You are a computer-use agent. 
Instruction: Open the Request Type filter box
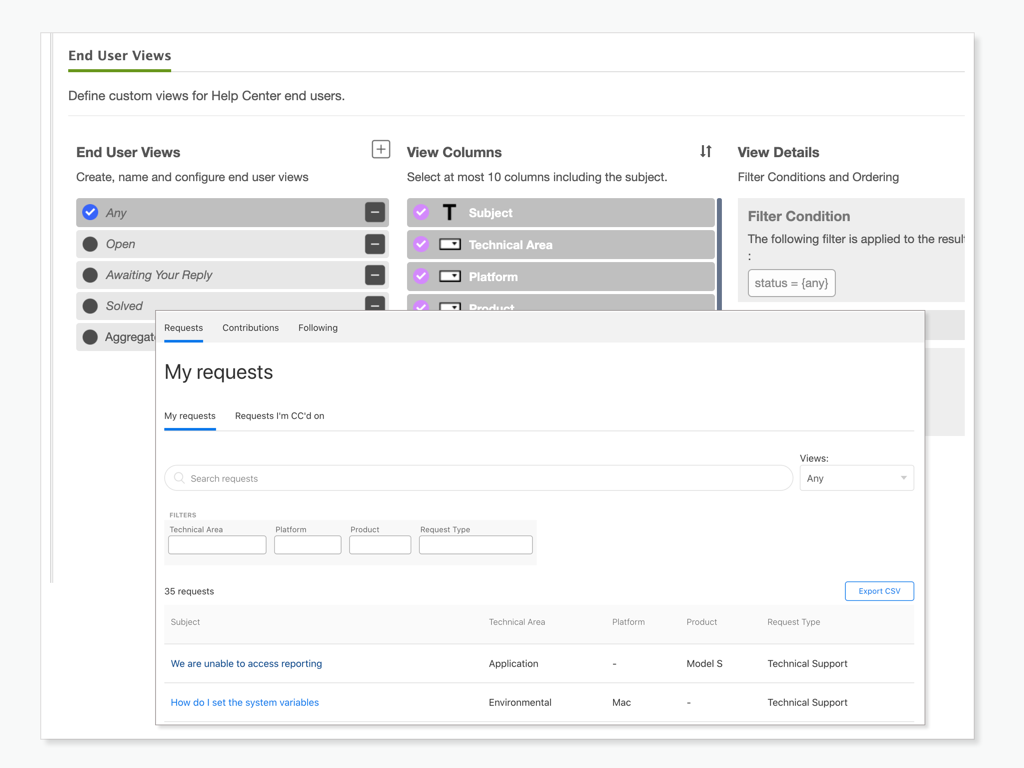point(475,545)
